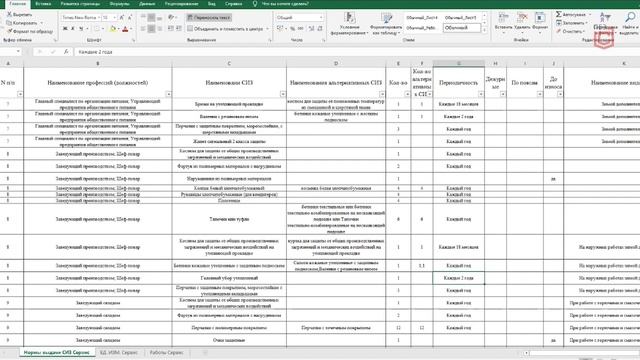
Task: Open filter for До износа column
Action: [x=560, y=94]
